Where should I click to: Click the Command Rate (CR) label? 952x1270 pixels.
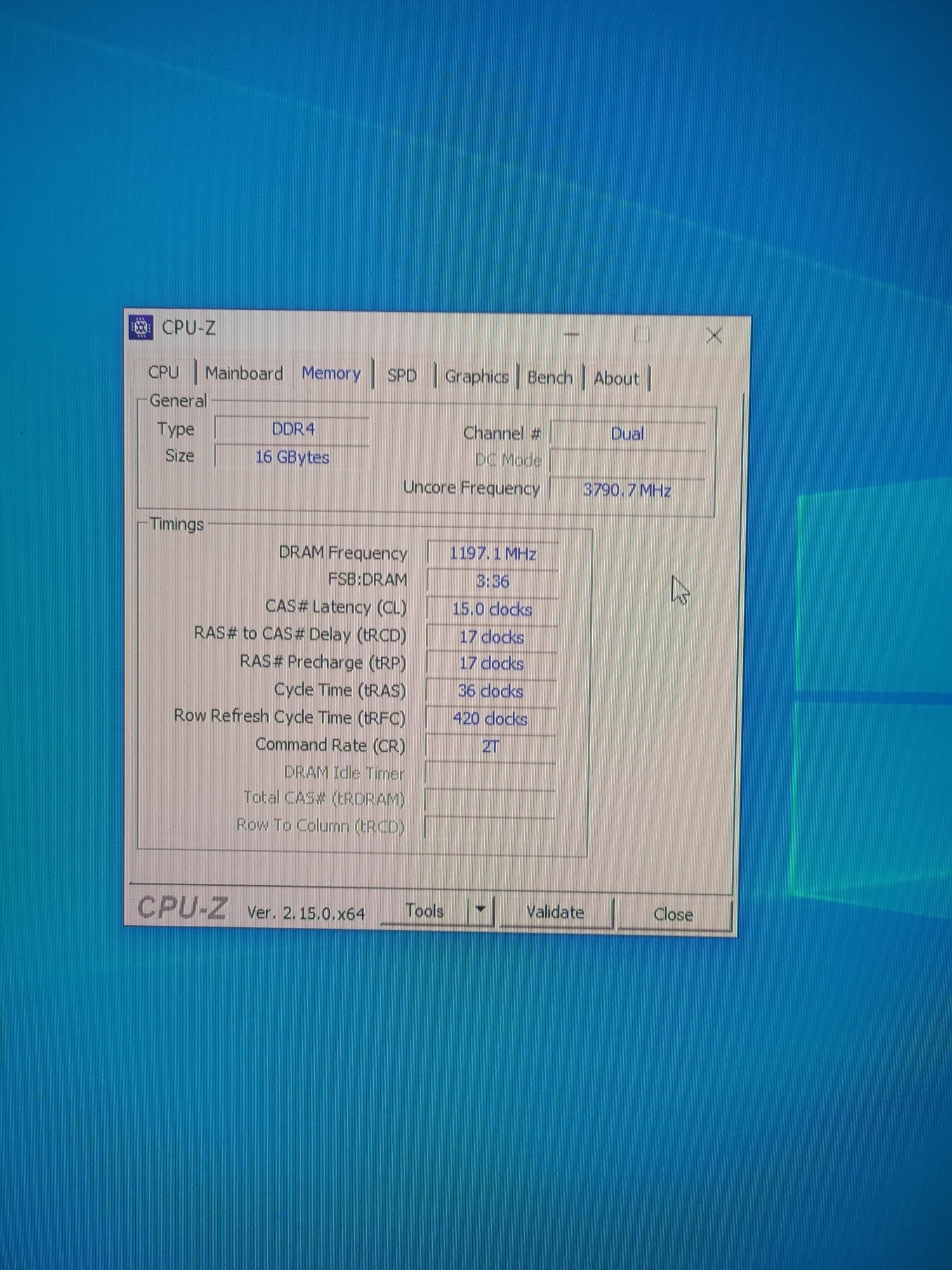pyautogui.click(x=330, y=745)
